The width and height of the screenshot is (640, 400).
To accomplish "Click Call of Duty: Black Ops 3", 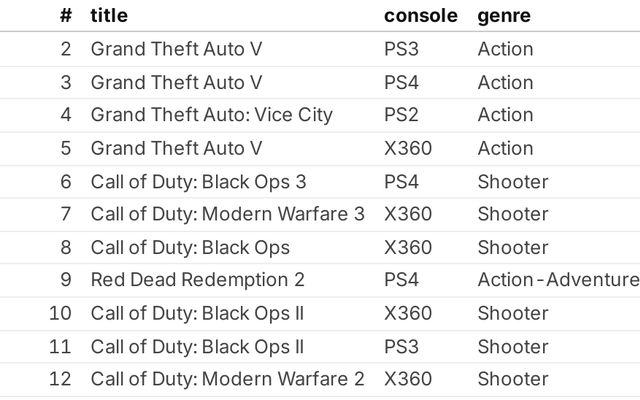I will click(x=198, y=181).
